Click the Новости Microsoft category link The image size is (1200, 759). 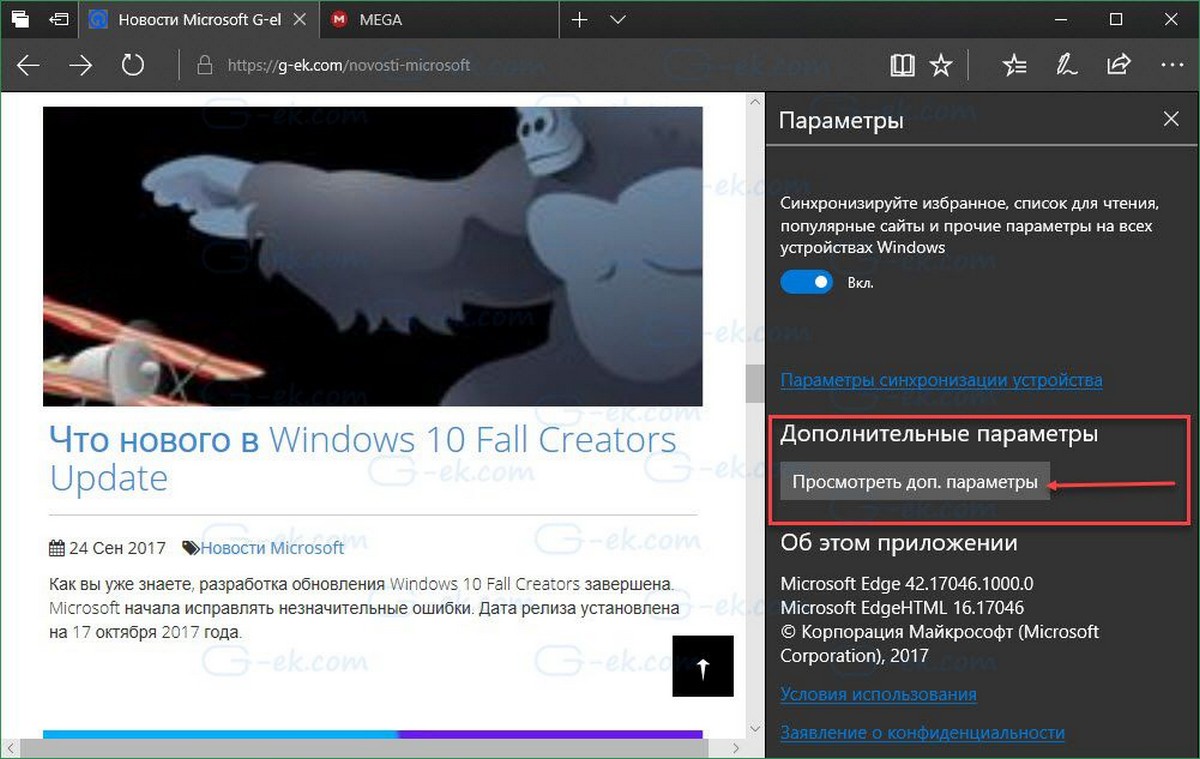(x=272, y=548)
